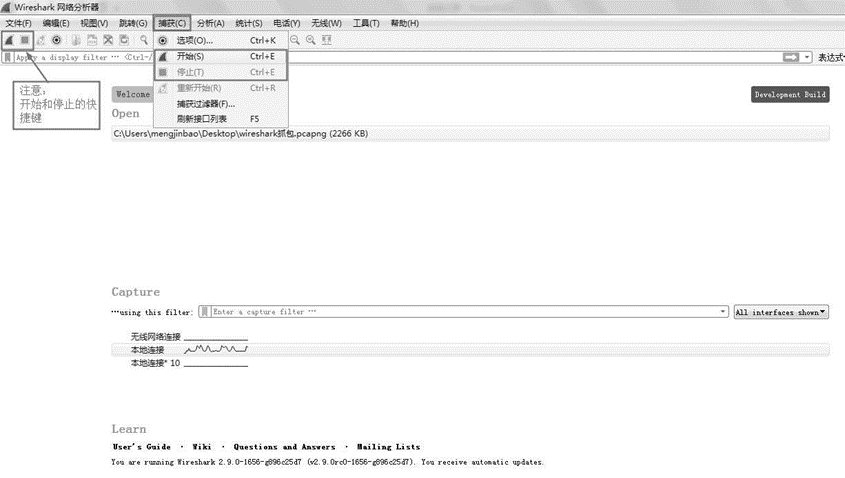Click the Development Build badge
Screen dimensions: 845x478
[790, 94]
